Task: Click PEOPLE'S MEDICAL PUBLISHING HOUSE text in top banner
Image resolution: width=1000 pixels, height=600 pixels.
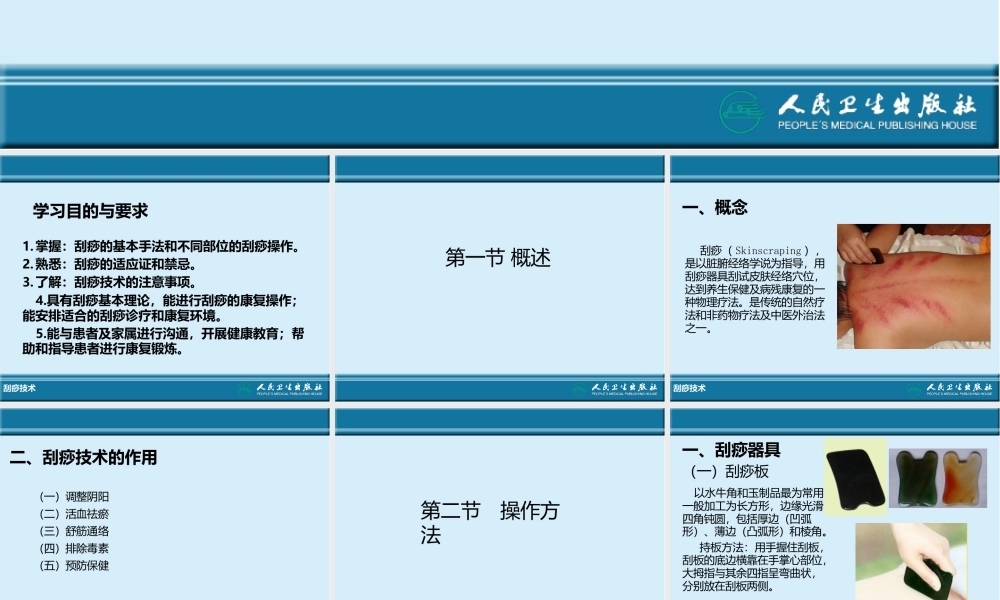Action: (x=877, y=125)
